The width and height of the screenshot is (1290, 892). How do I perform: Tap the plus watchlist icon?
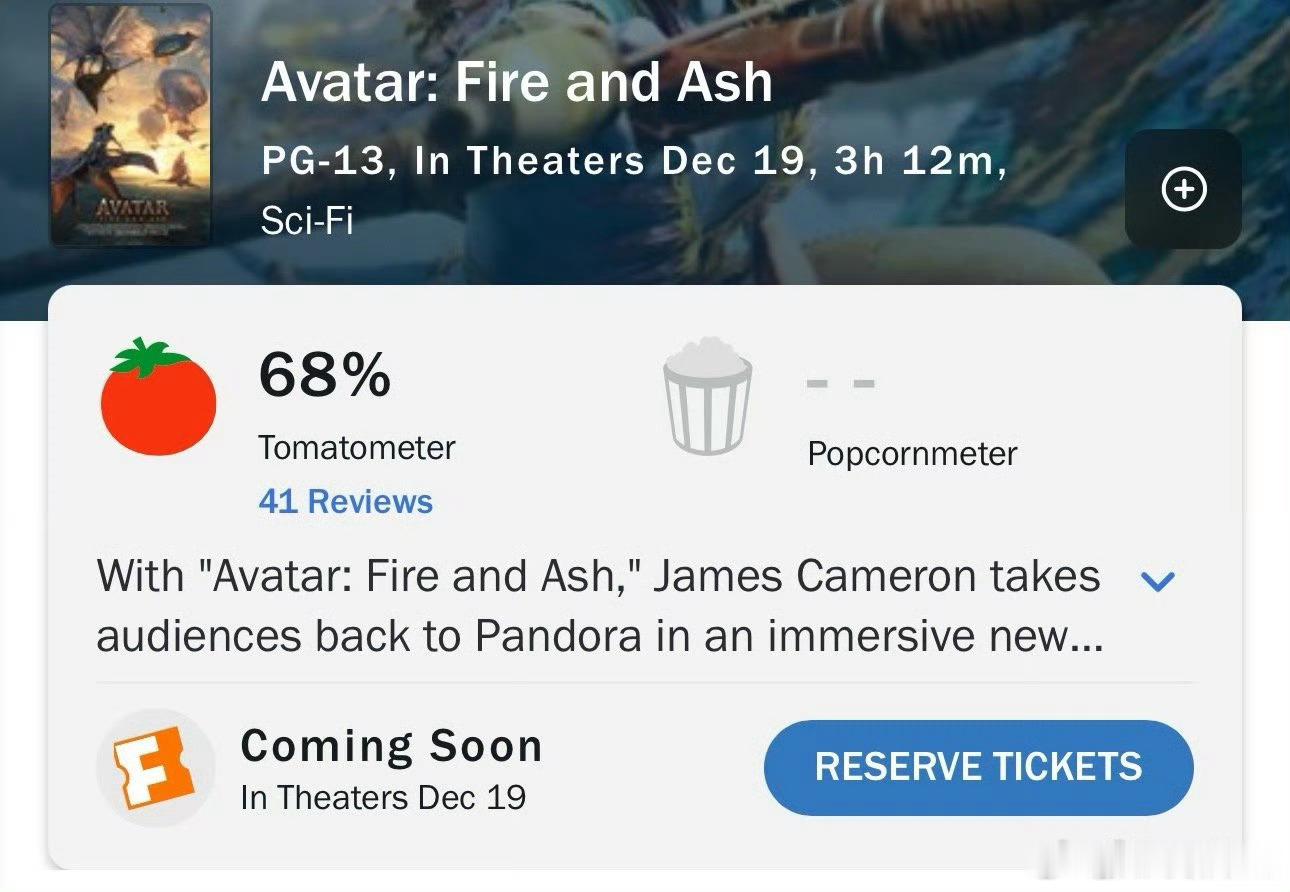point(1184,189)
